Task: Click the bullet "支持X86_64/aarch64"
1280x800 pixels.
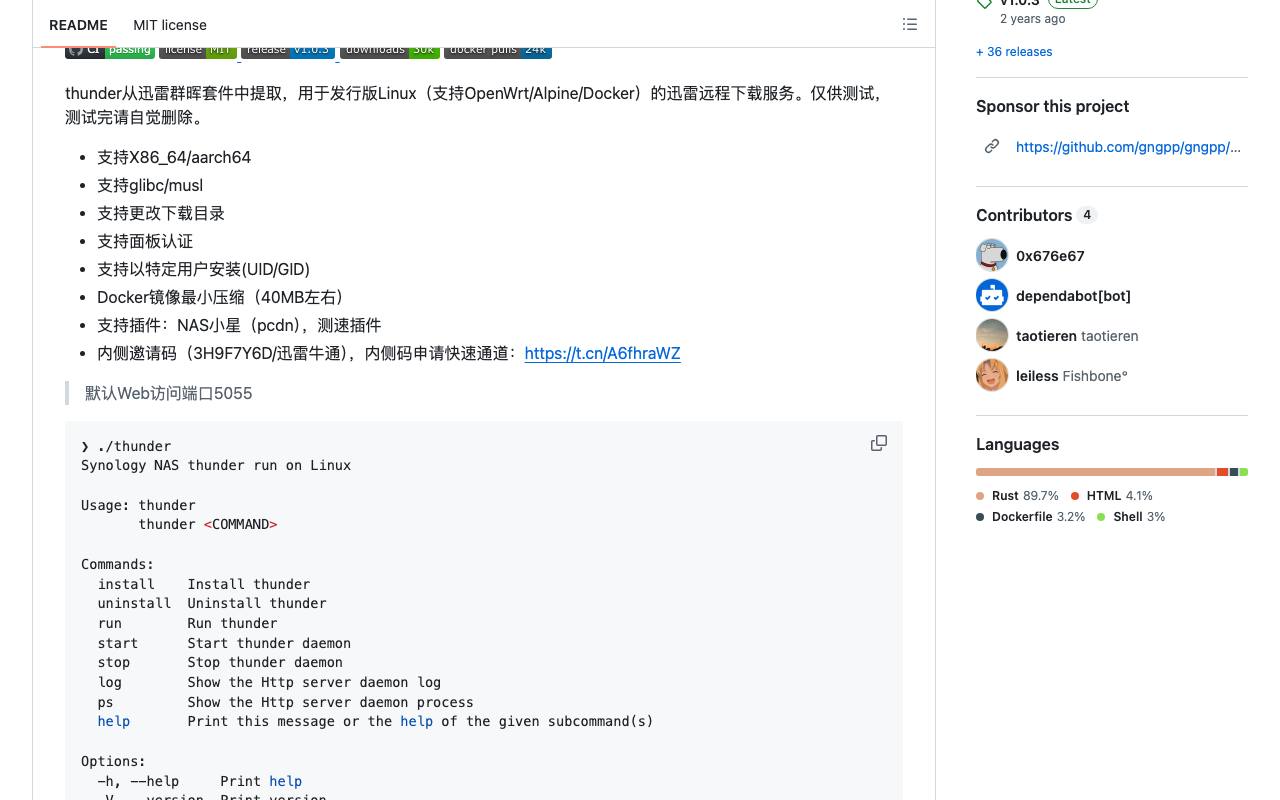Action: pos(174,157)
